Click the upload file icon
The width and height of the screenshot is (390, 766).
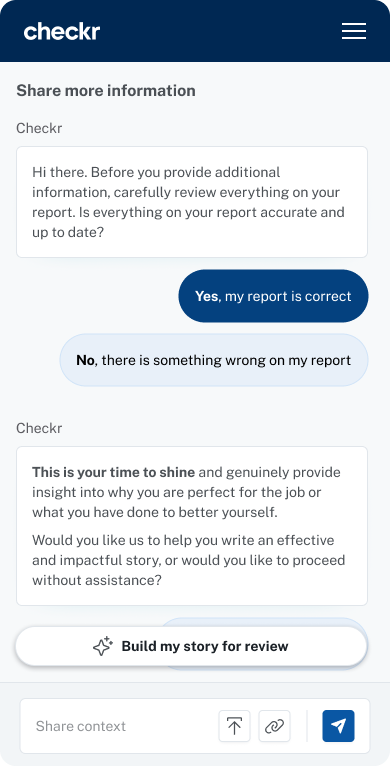[x=235, y=726]
